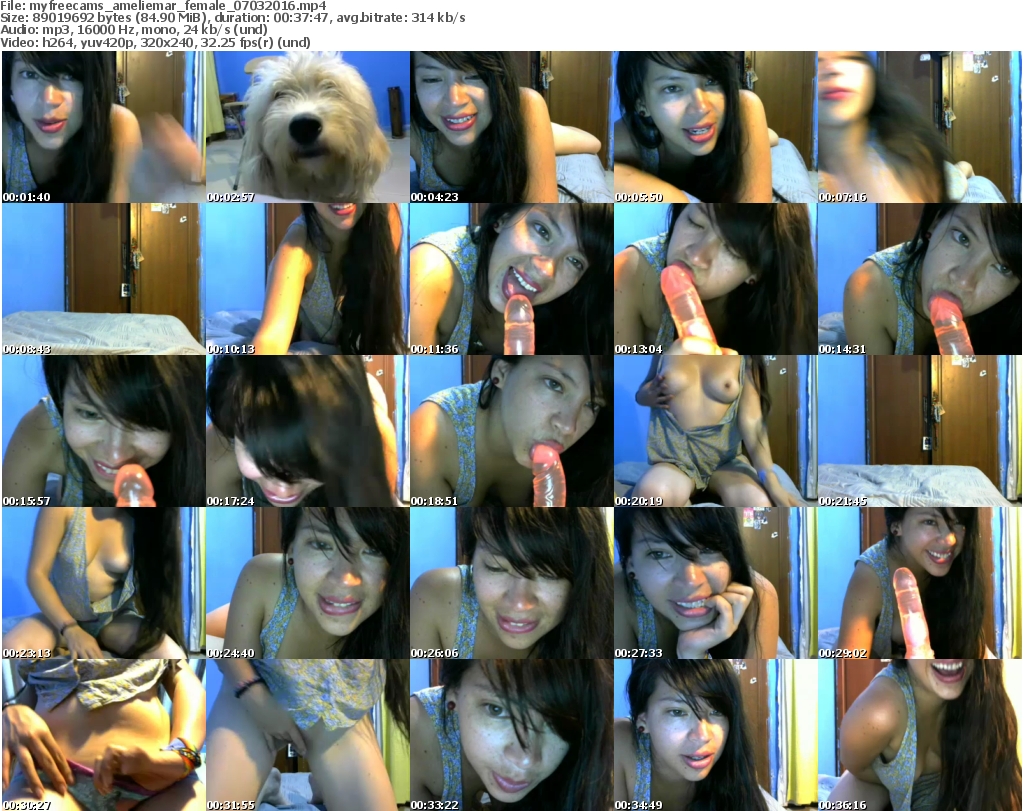Image resolution: width=1024 pixels, height=811 pixels.
Task: Click the frame stamped 00:34:49
Action: pos(715,735)
